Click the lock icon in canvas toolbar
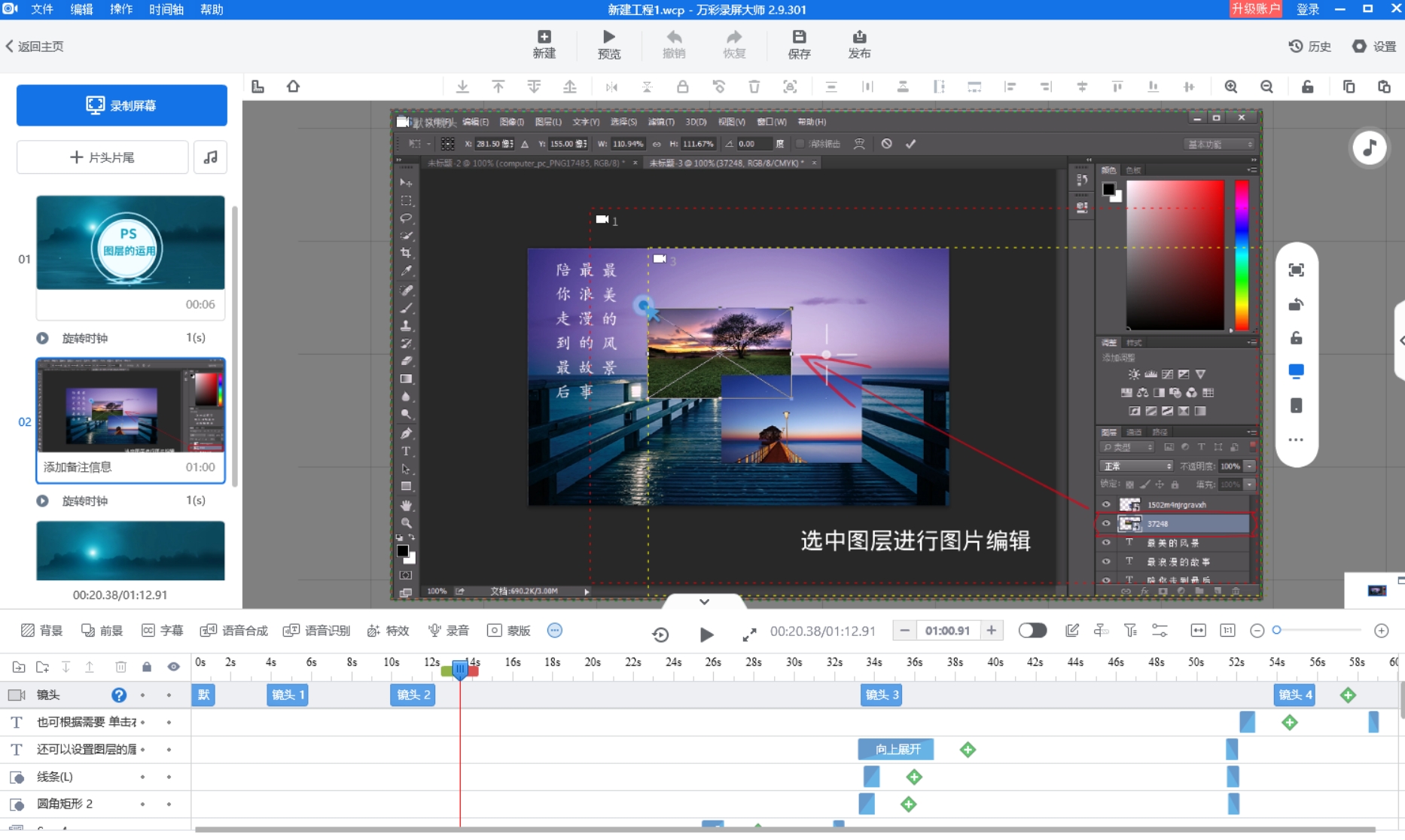This screenshot has width=1405, height=840. click(x=682, y=87)
